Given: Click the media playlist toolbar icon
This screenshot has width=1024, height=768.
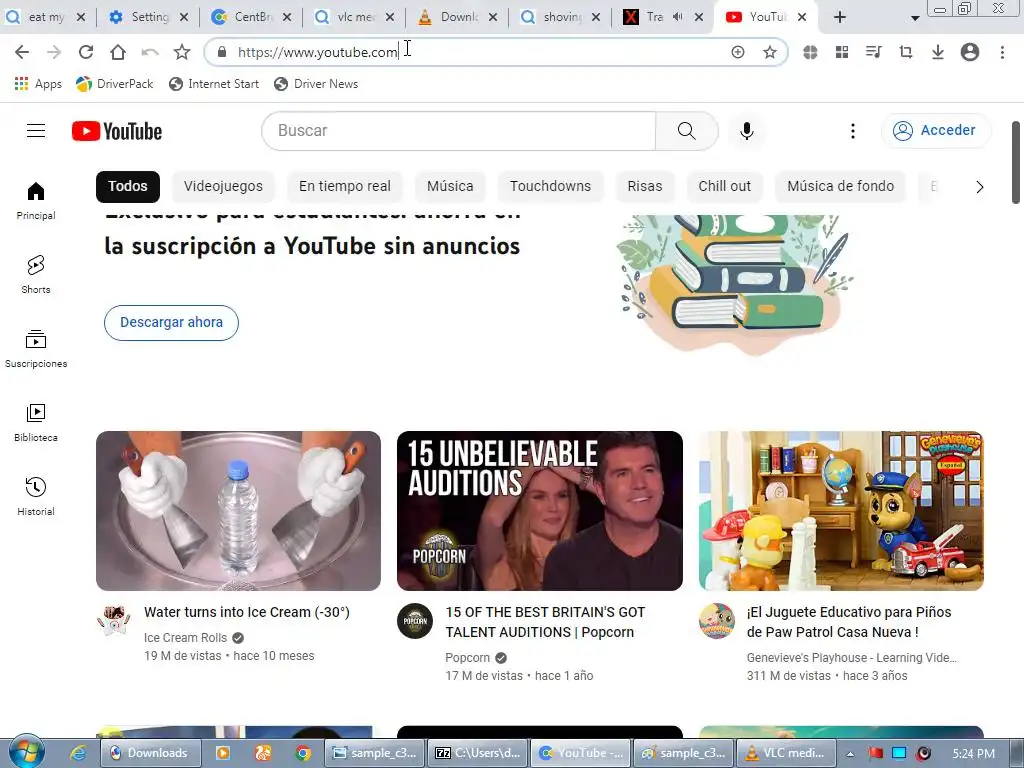Looking at the screenshot, I should (x=873, y=52).
